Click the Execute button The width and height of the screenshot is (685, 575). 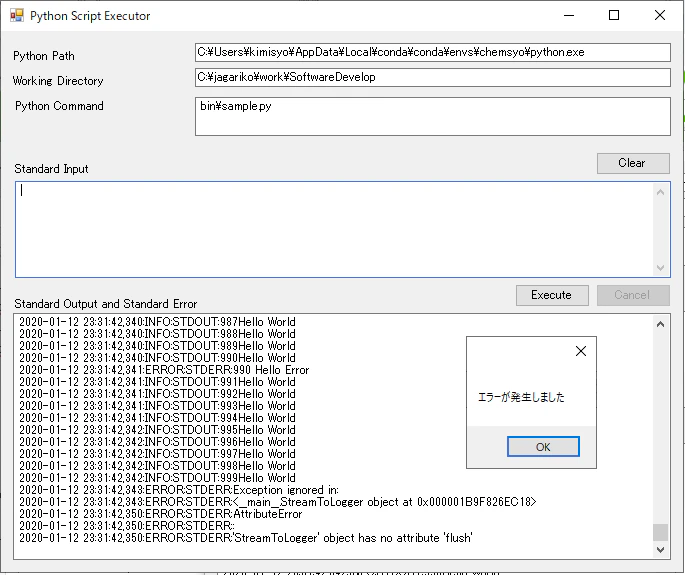[x=552, y=295]
